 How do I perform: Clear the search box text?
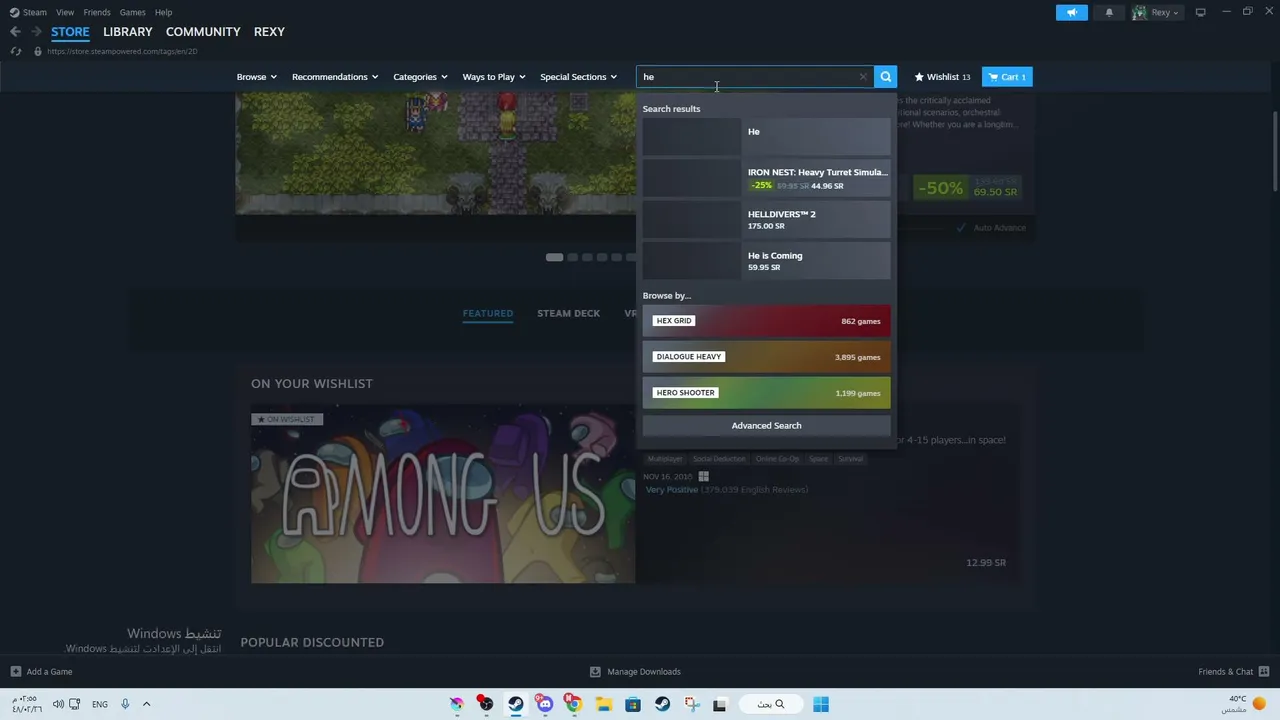tap(863, 77)
